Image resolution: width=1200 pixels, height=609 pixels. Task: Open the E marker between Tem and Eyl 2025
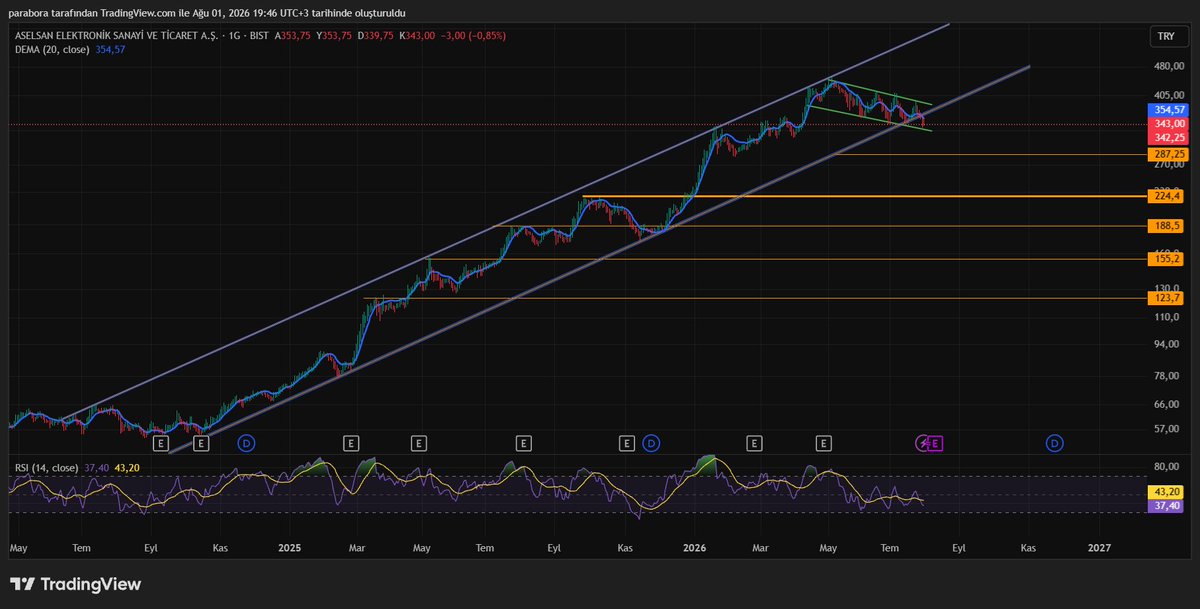[522, 442]
